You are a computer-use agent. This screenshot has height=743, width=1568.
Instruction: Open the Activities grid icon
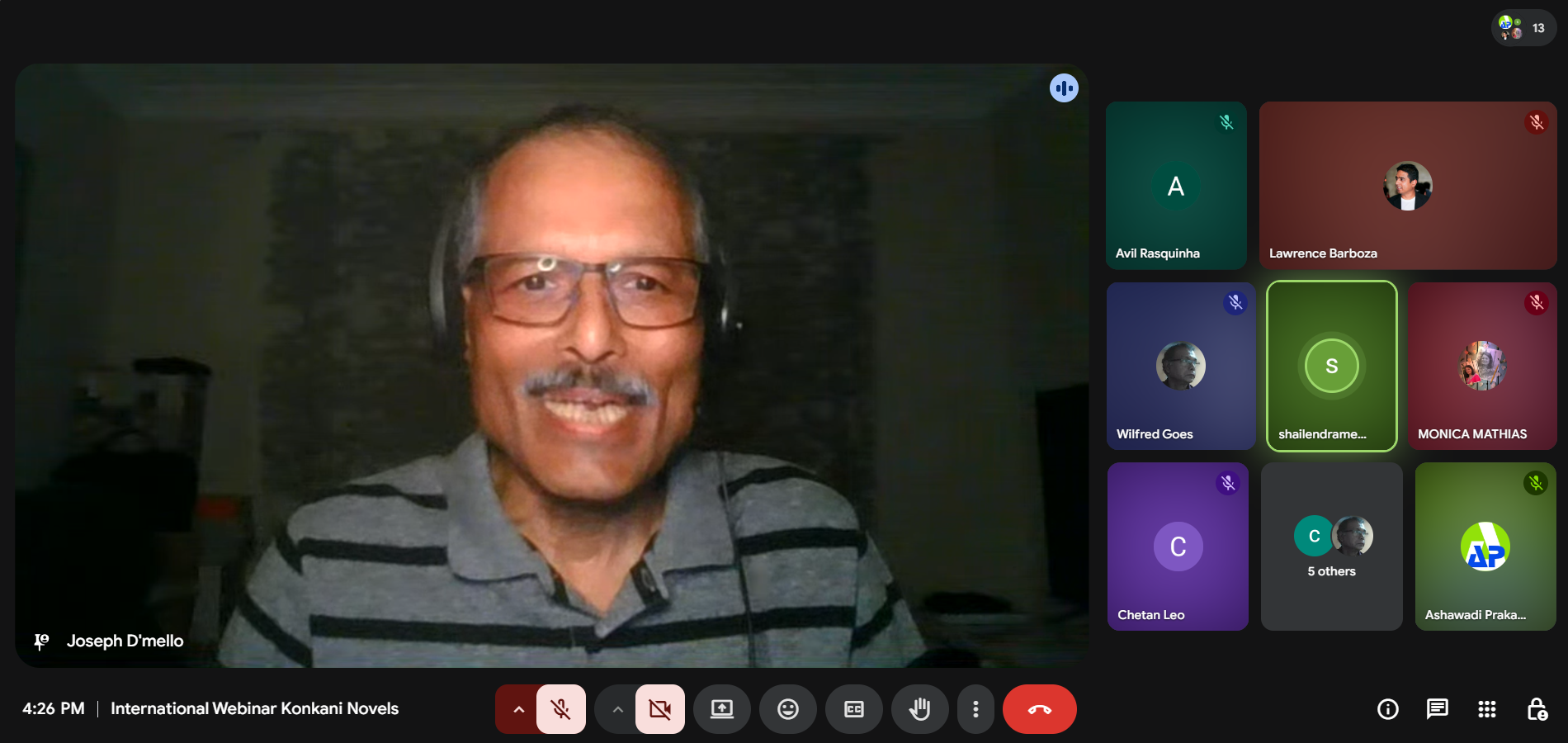point(1487,709)
